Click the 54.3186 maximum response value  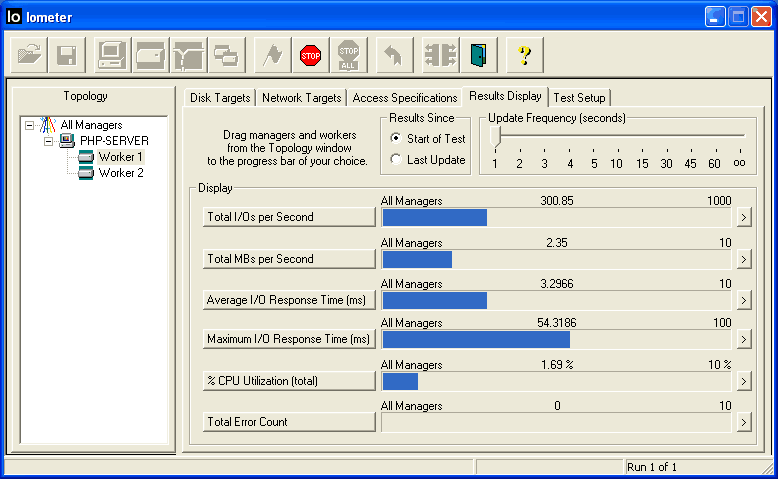pyautogui.click(x=557, y=323)
